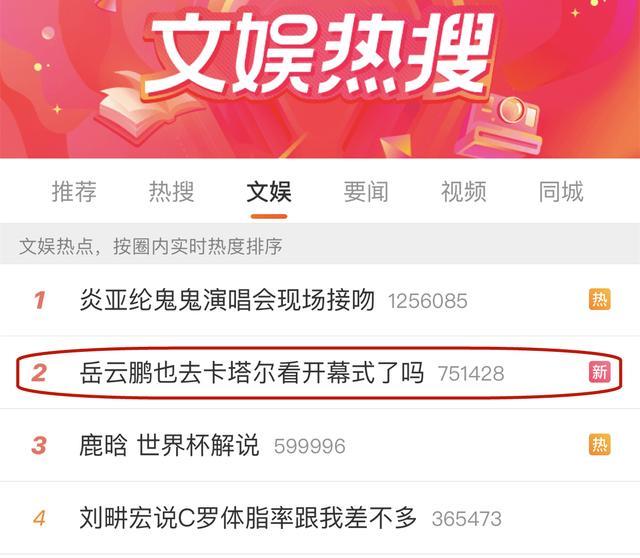Tap the rank number 1 icon
The width and height of the screenshot is (640, 558).
click(40, 300)
